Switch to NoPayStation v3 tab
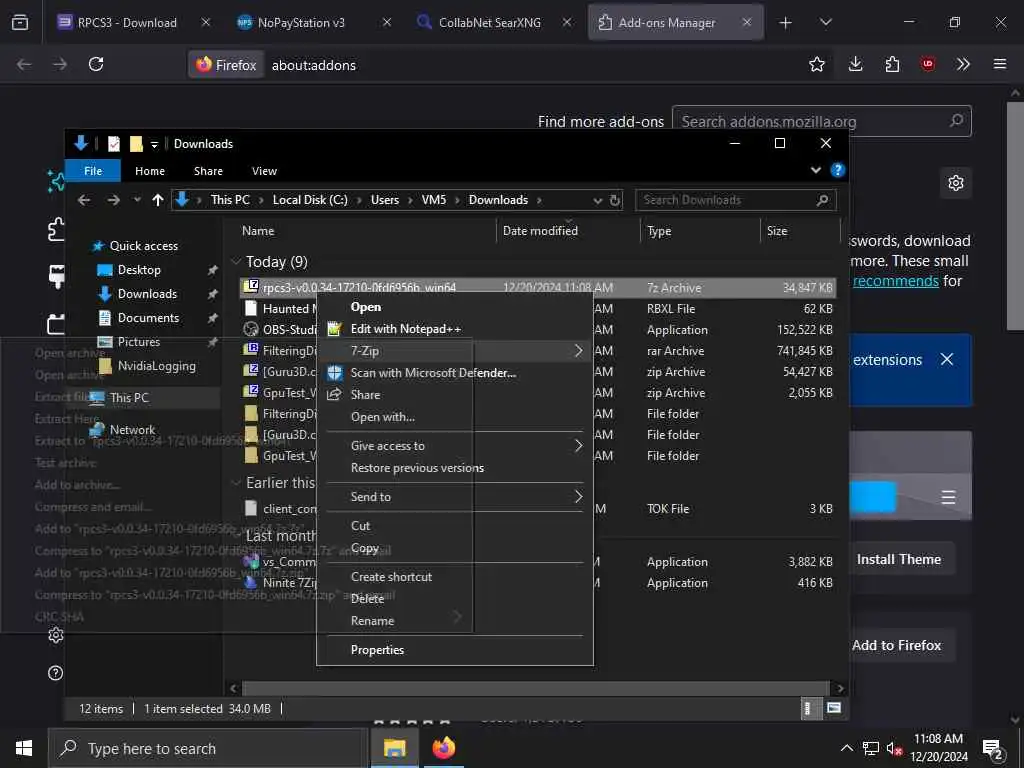Screen dimensions: 1024x768 point(301,22)
